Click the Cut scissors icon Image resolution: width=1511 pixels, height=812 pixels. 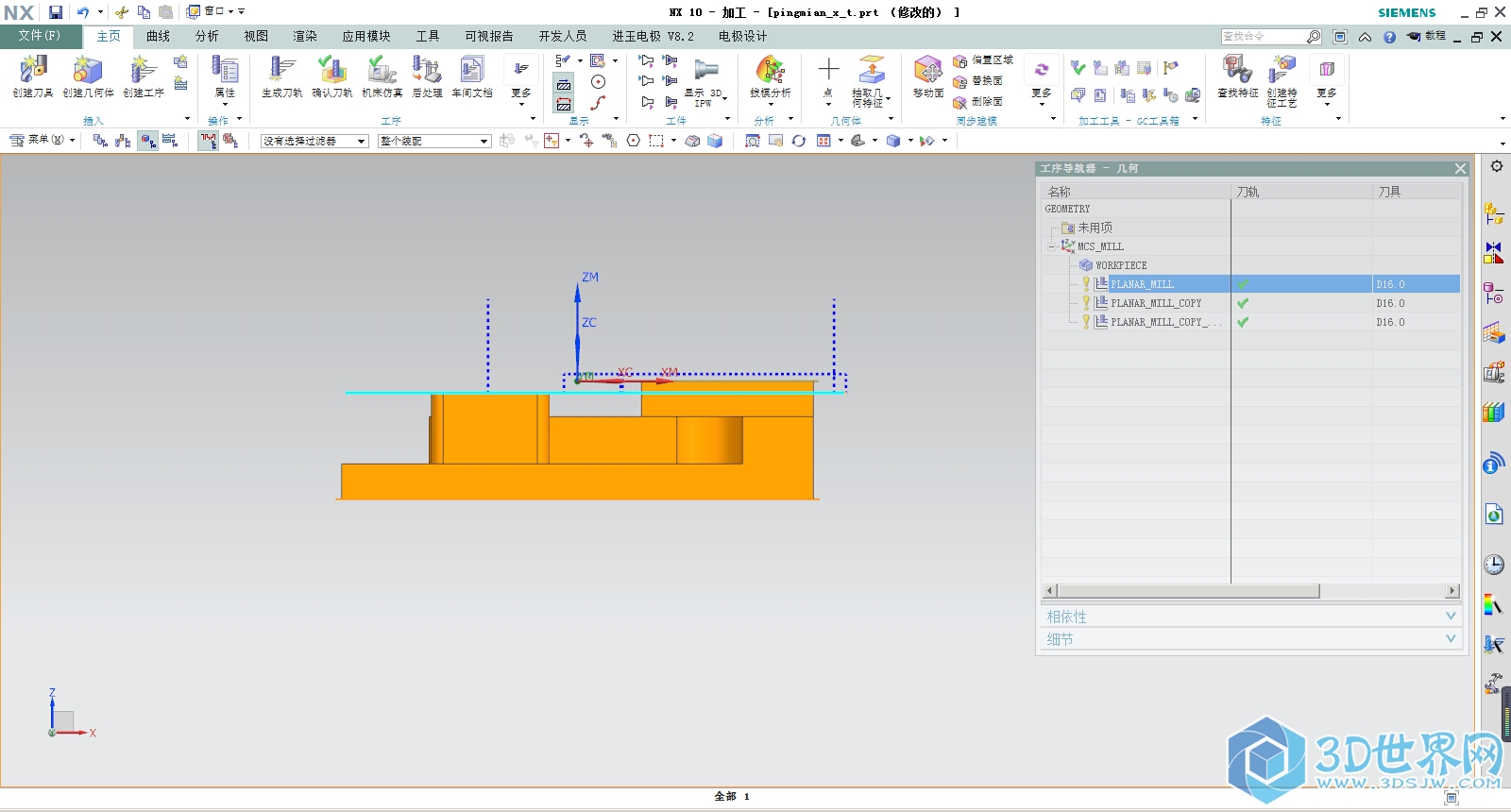[x=122, y=12]
